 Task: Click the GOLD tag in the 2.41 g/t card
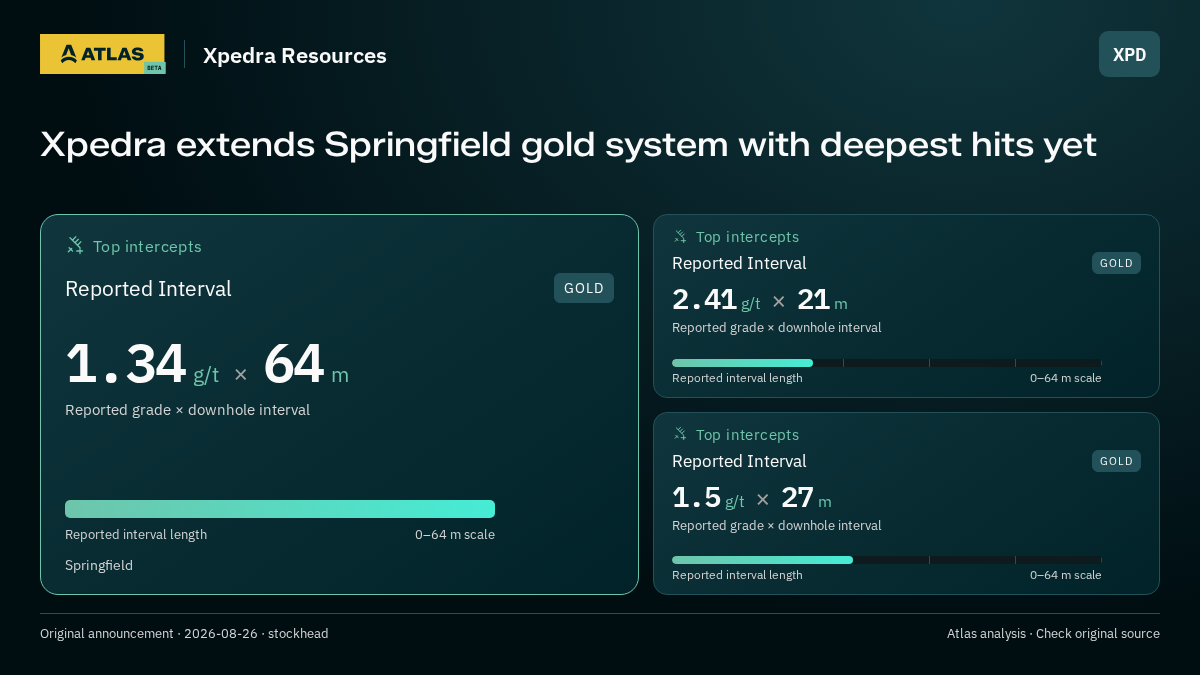click(1116, 263)
